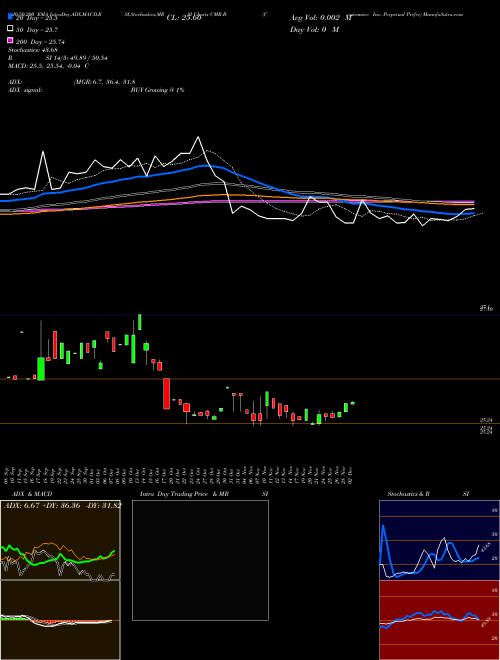This screenshot has height=660, width=500.
Task: Click the tall white EMA spike near the chart's left
Action: pos(43,168)
